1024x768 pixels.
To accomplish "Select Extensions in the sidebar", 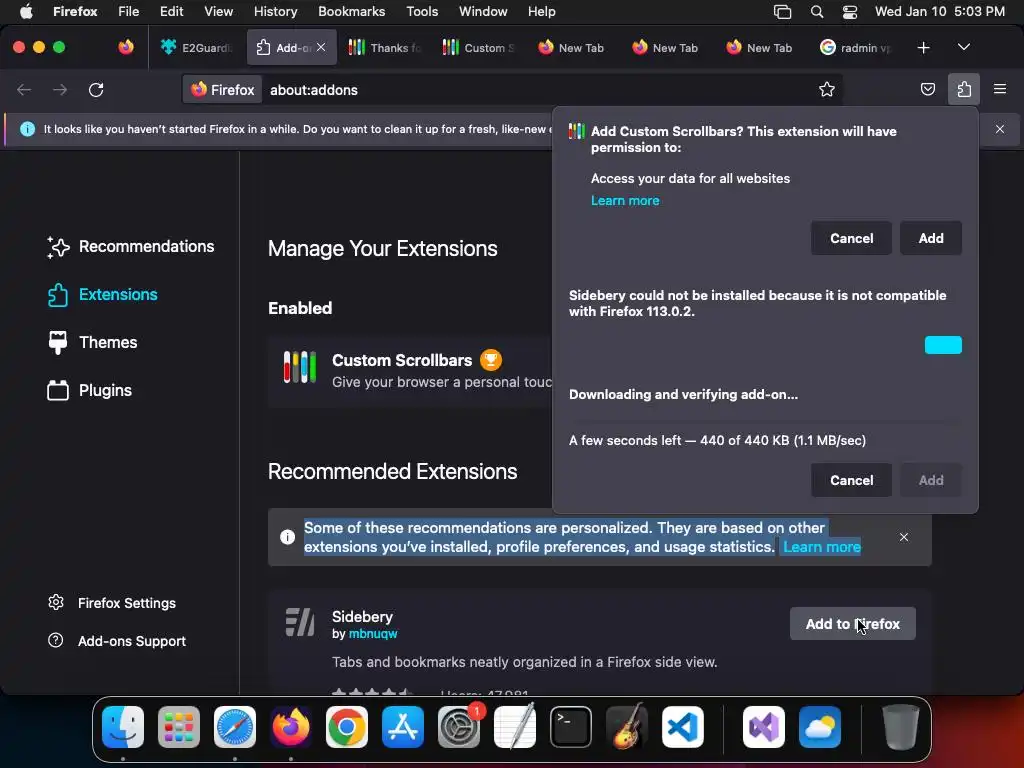I will 102,295.
